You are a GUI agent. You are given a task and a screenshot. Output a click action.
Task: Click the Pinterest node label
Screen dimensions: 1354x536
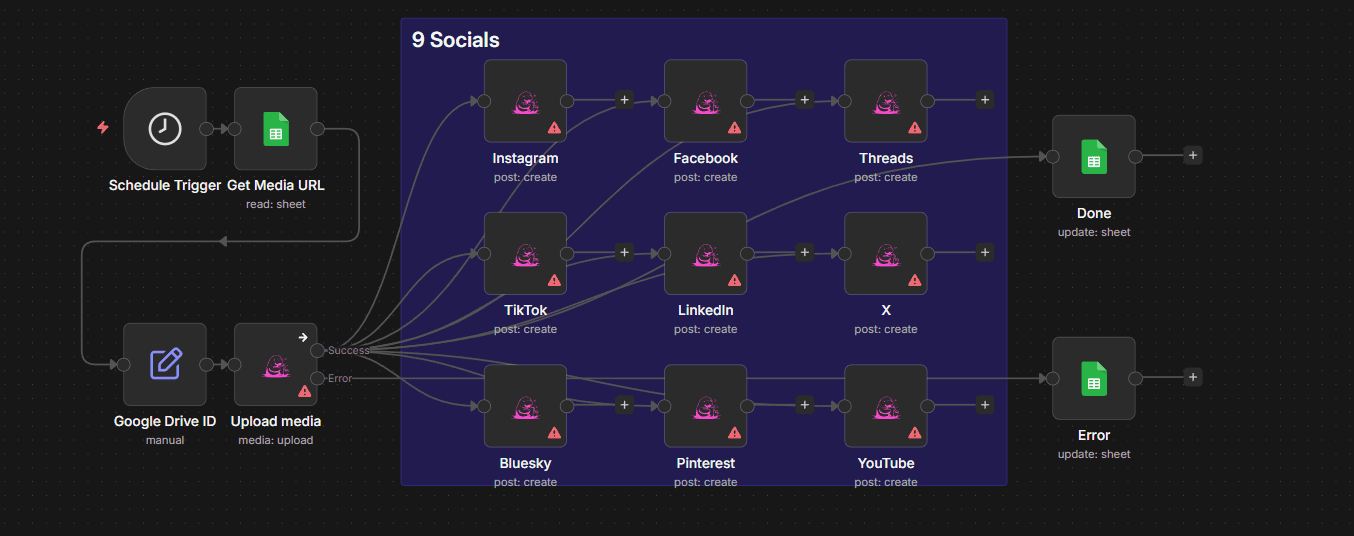click(x=706, y=463)
